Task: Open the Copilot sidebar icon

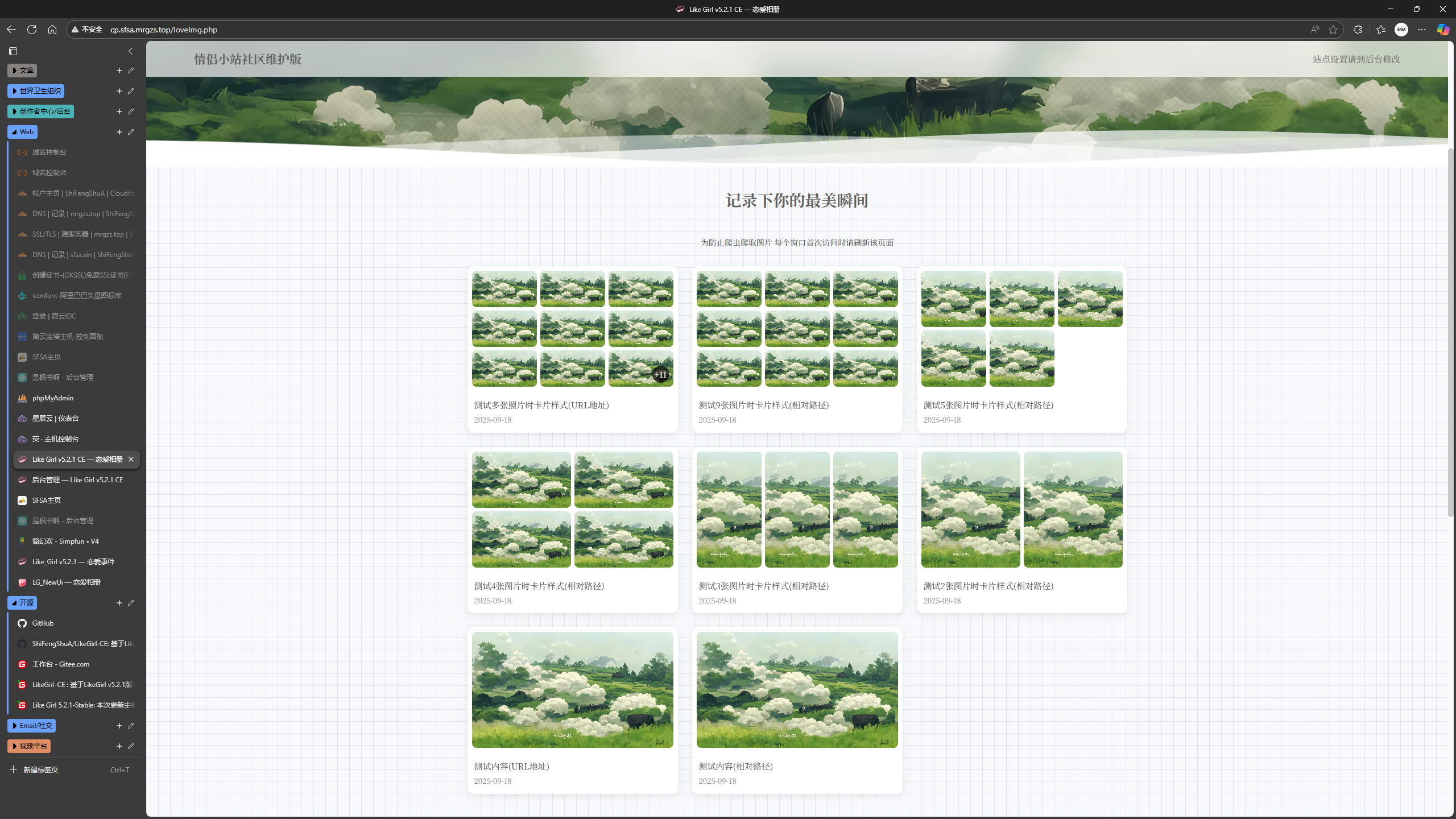Action: pyautogui.click(x=1443, y=30)
